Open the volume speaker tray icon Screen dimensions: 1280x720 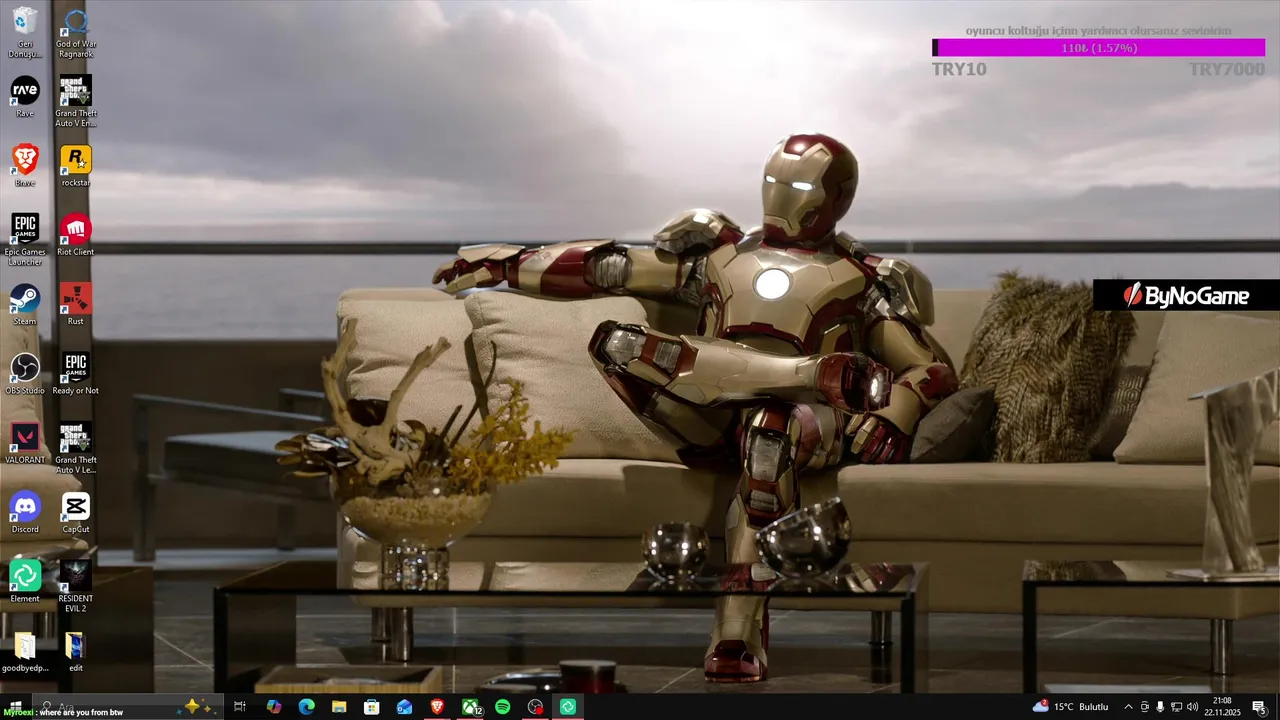click(x=1190, y=707)
